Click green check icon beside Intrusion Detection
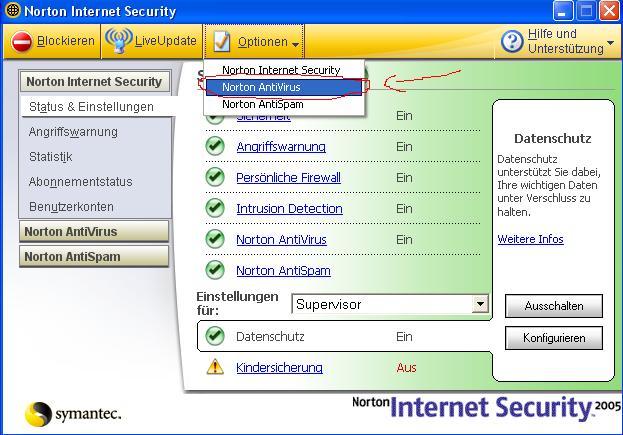The height and width of the screenshot is (435, 623). pos(215,209)
